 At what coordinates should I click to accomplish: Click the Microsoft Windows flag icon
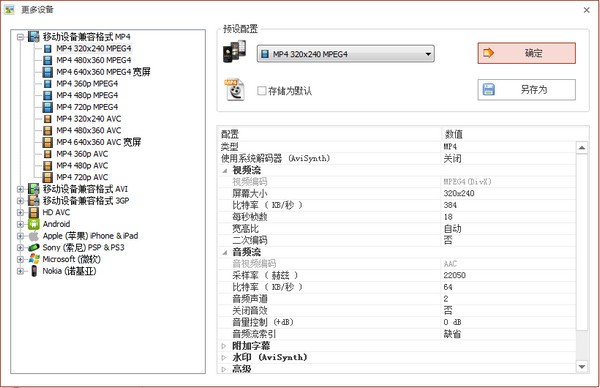point(34,259)
